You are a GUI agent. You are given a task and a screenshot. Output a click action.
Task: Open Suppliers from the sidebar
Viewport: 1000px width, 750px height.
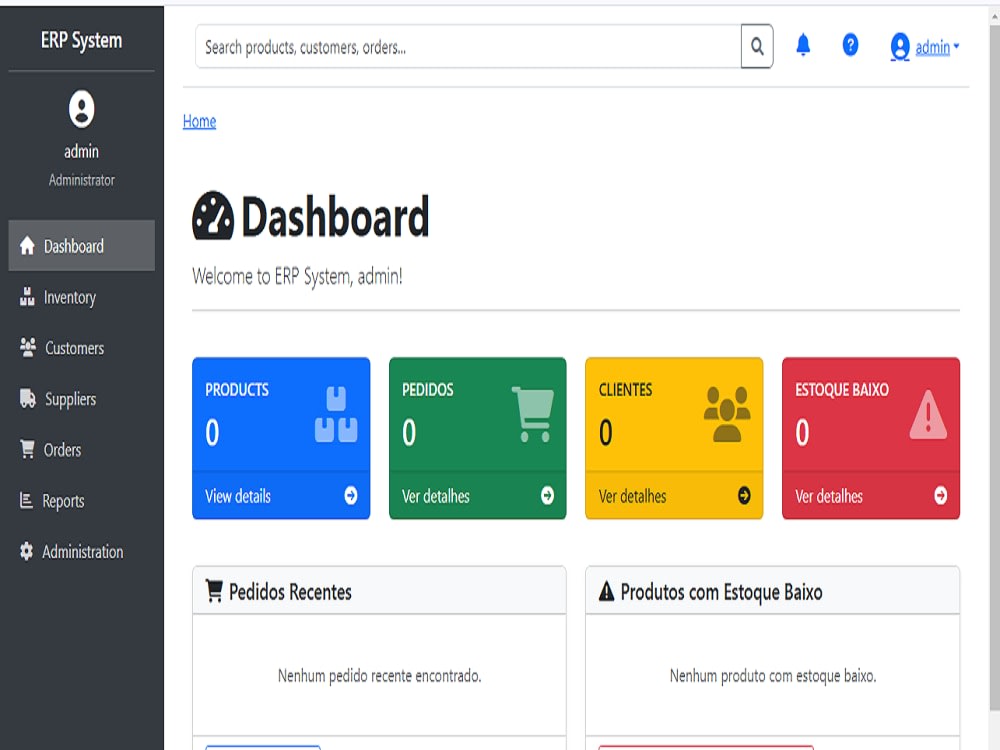point(82,399)
